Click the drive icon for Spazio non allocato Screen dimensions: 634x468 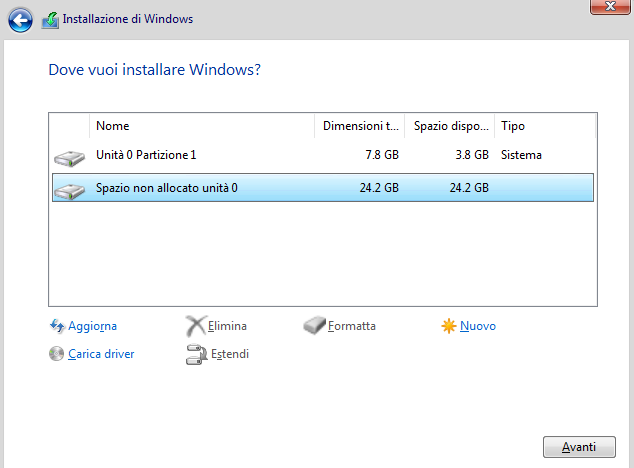(x=70, y=191)
